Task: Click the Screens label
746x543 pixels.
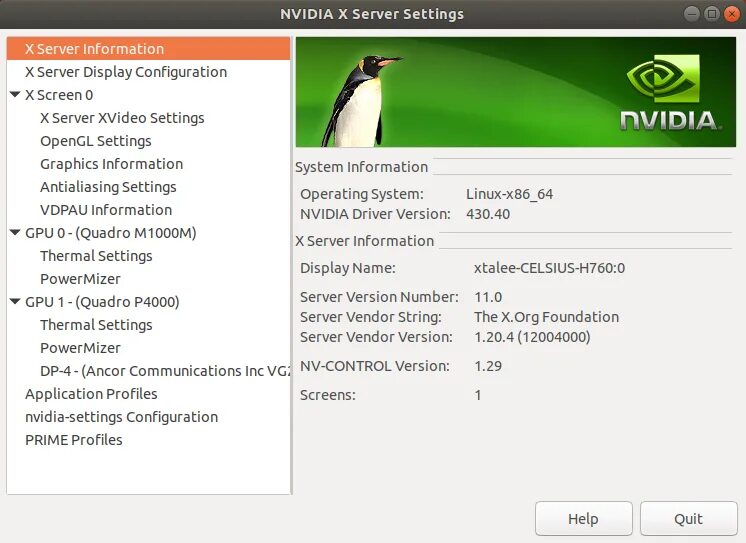Action: [328, 395]
